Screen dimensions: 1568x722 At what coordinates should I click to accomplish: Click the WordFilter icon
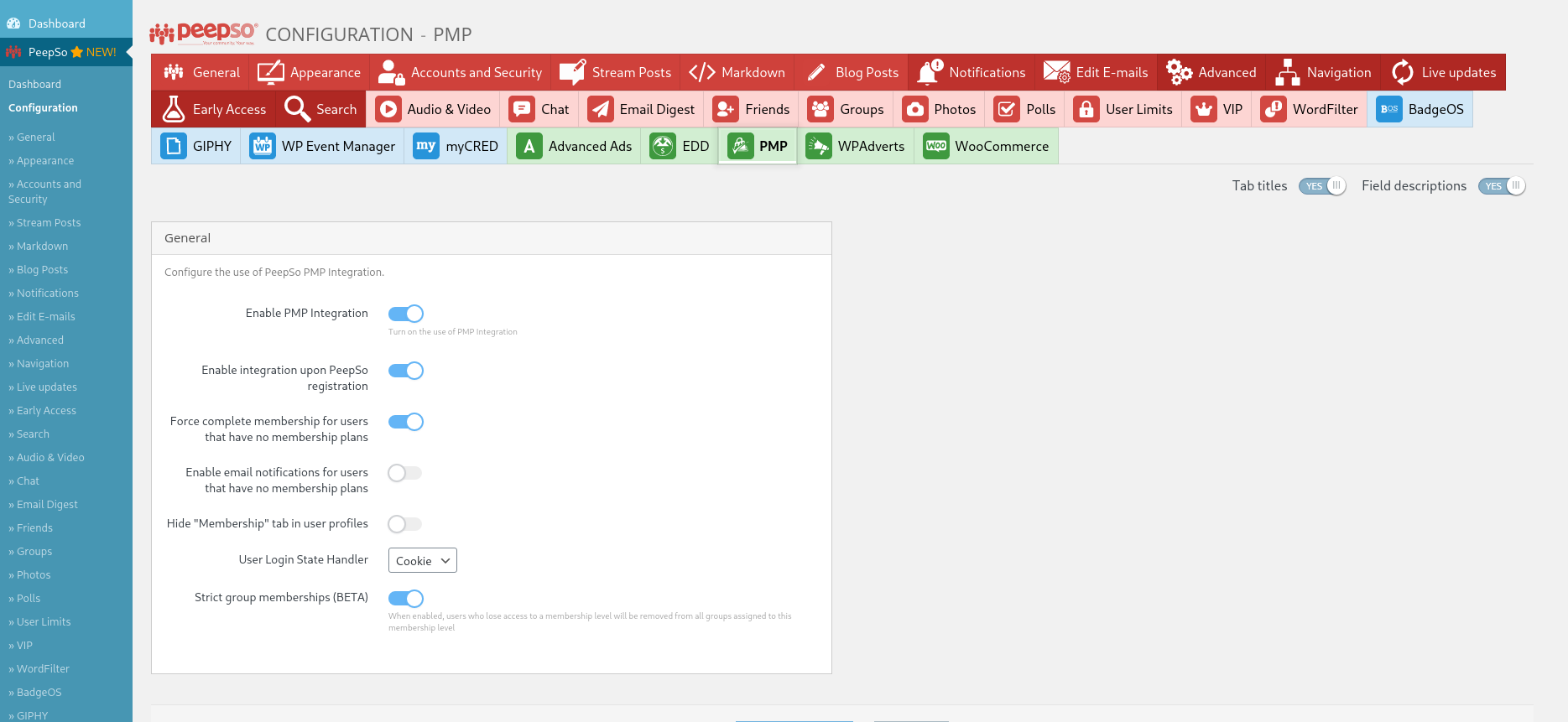pos(1274,109)
